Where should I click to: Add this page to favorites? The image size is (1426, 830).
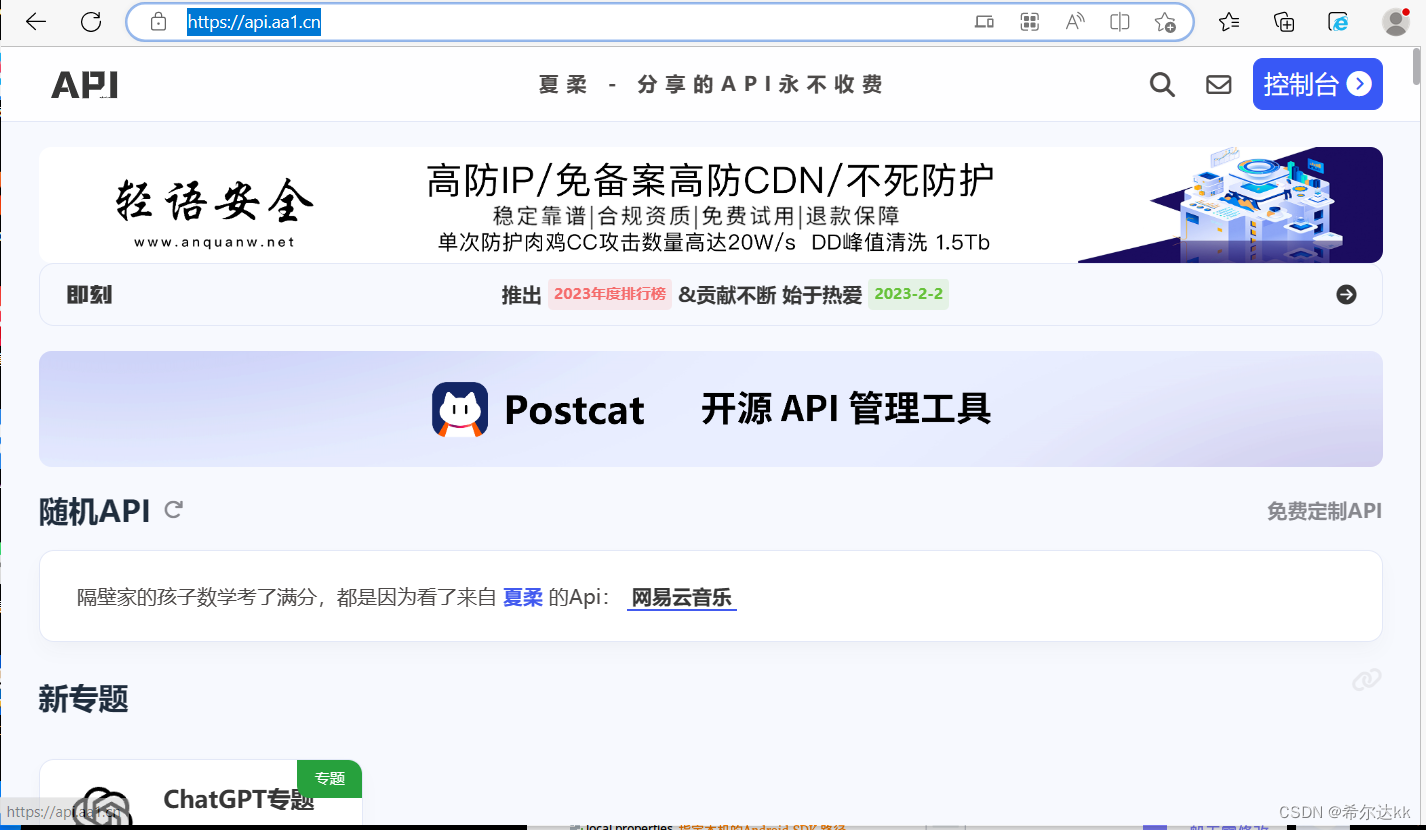pyautogui.click(x=1165, y=22)
